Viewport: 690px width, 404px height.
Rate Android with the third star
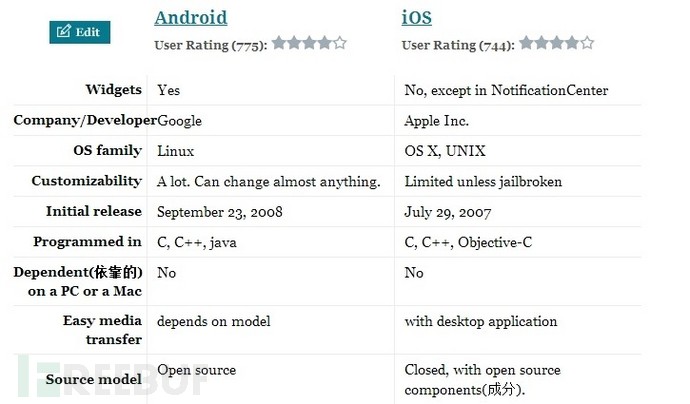pyautogui.click(x=309, y=43)
